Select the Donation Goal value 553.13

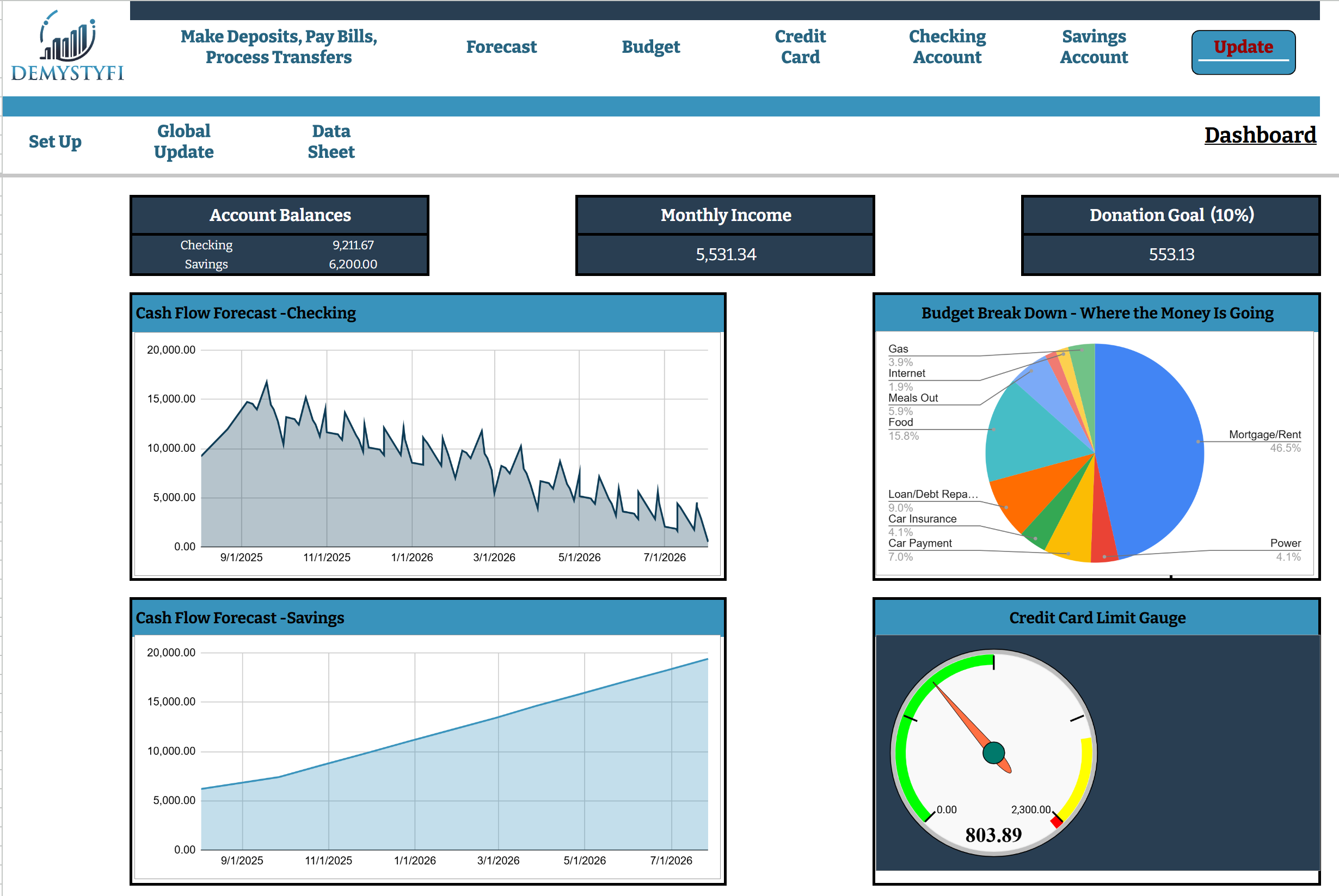pos(1171,254)
